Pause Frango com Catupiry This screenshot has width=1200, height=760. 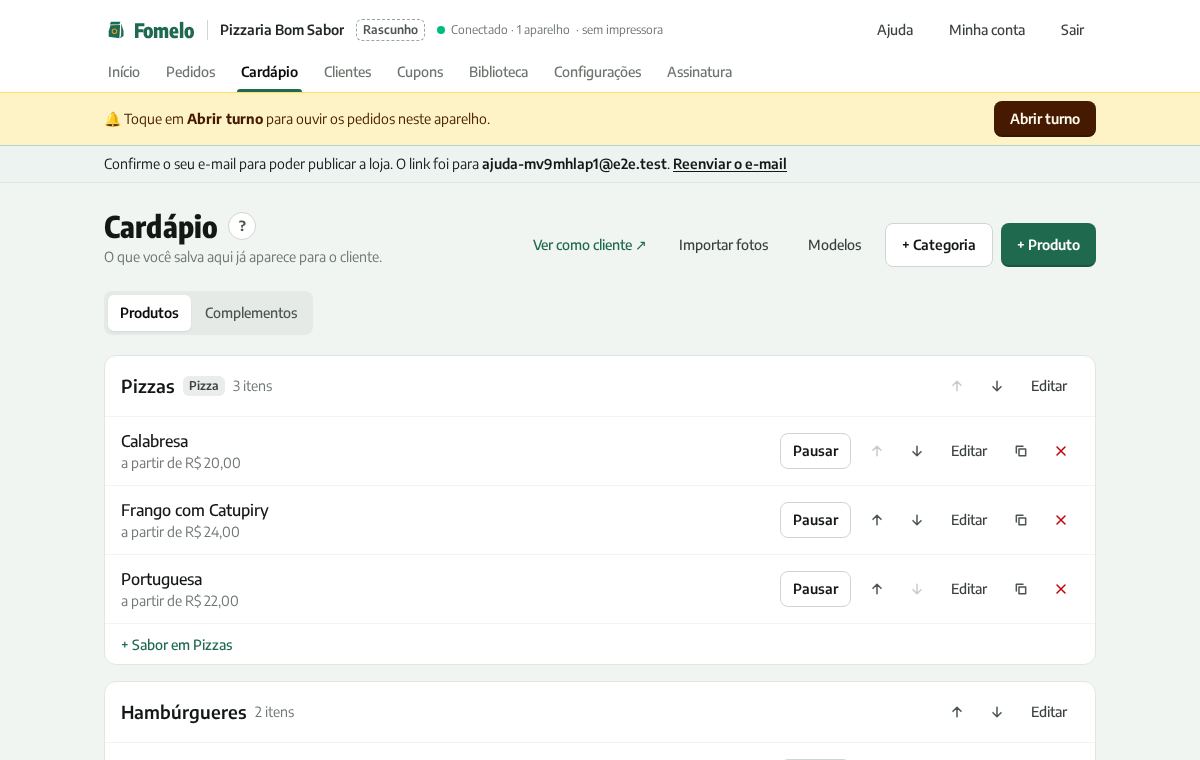click(x=815, y=520)
